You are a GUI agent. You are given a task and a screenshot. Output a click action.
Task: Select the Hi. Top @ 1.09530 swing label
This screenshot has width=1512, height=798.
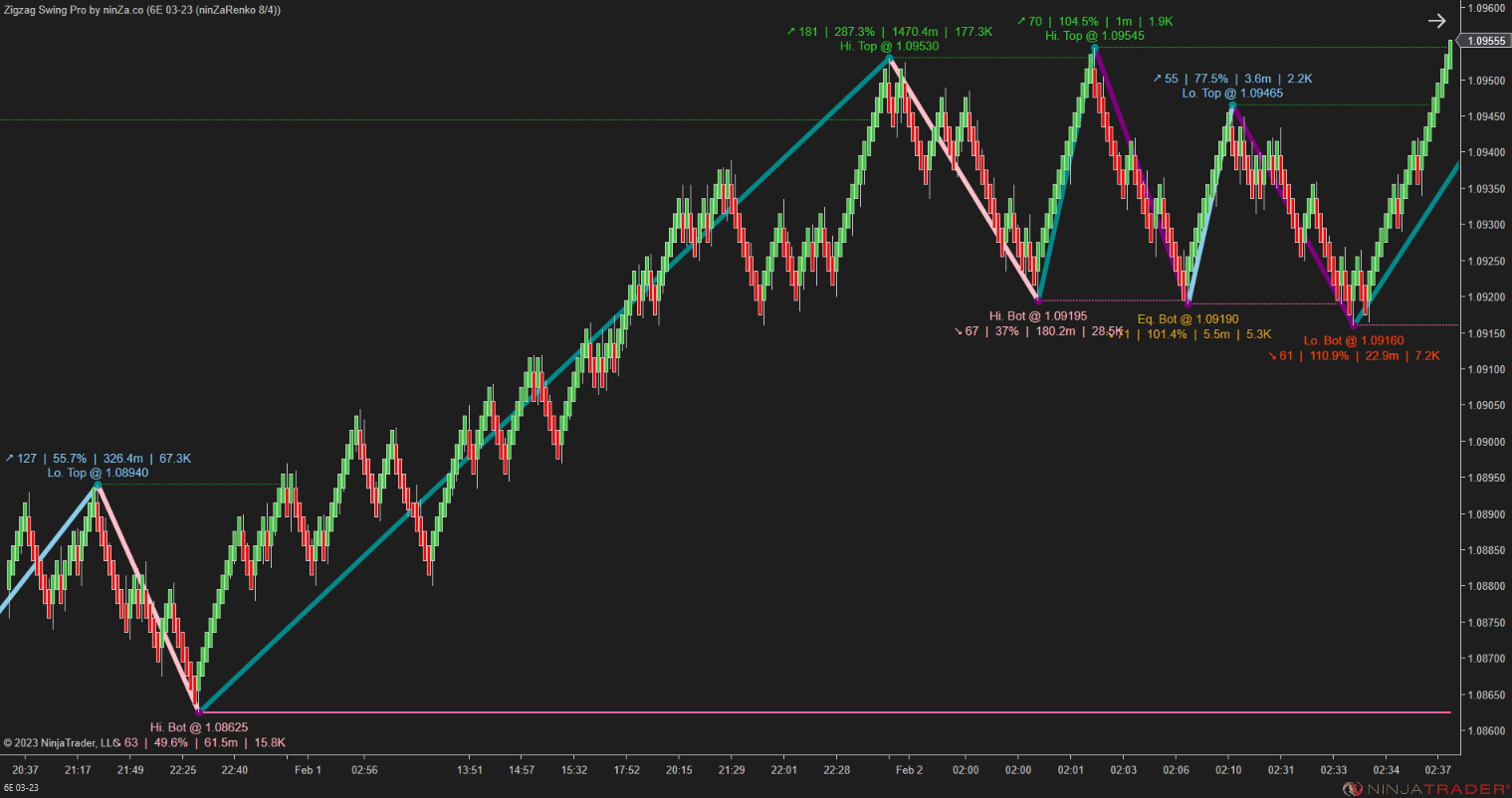click(889, 46)
